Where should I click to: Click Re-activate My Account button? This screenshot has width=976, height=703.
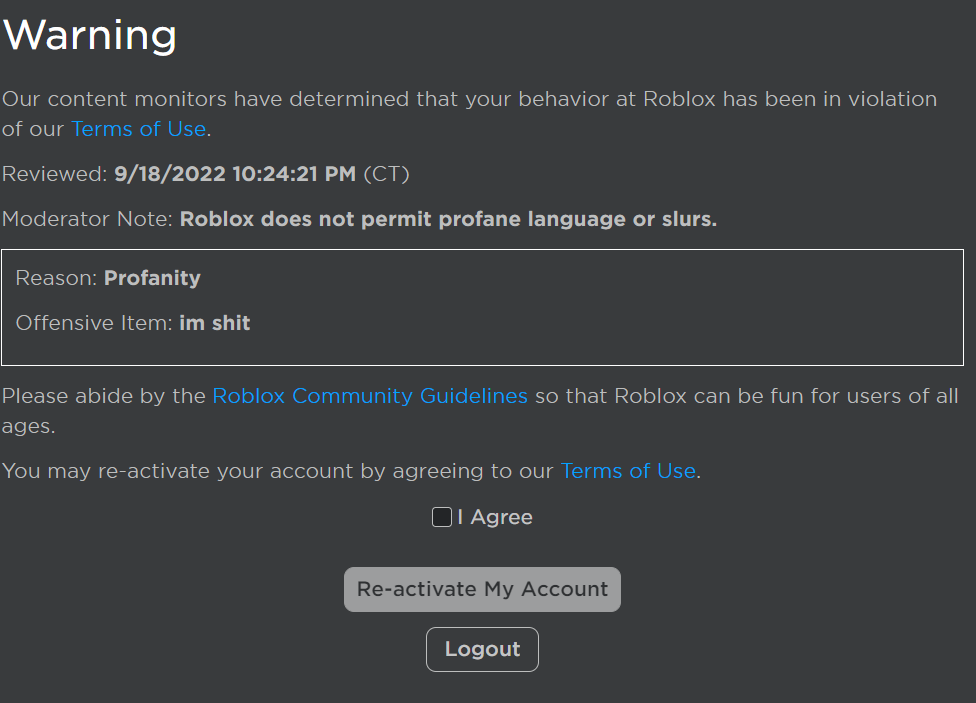point(482,589)
